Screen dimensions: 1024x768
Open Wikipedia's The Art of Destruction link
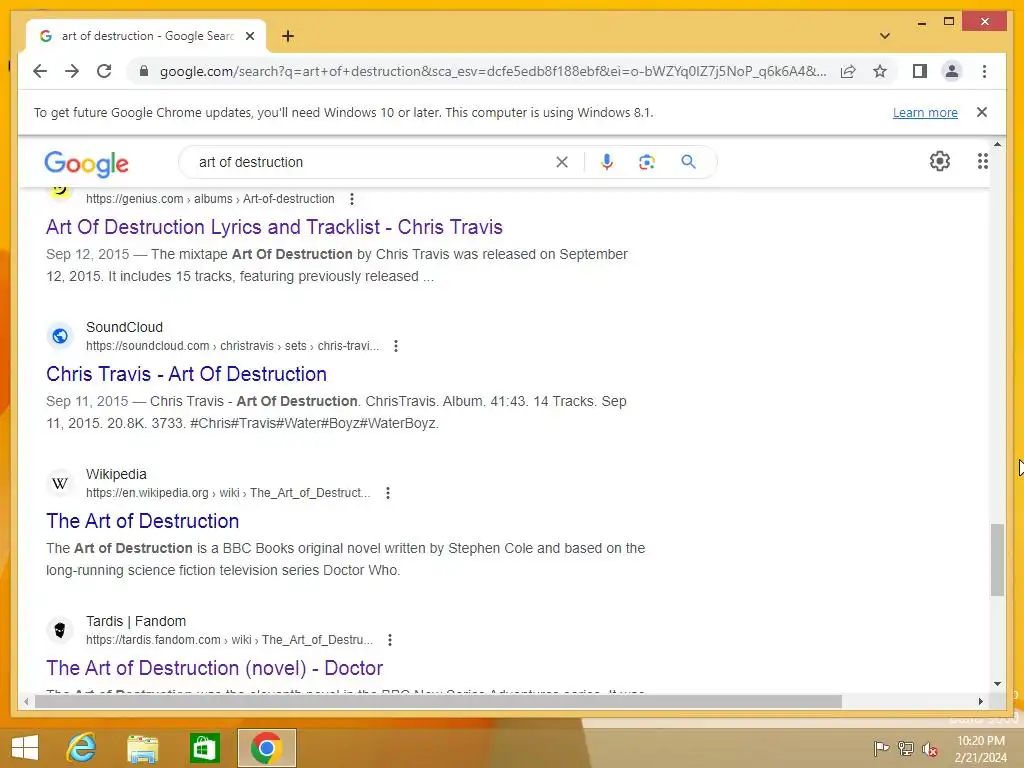pyautogui.click(x=142, y=521)
